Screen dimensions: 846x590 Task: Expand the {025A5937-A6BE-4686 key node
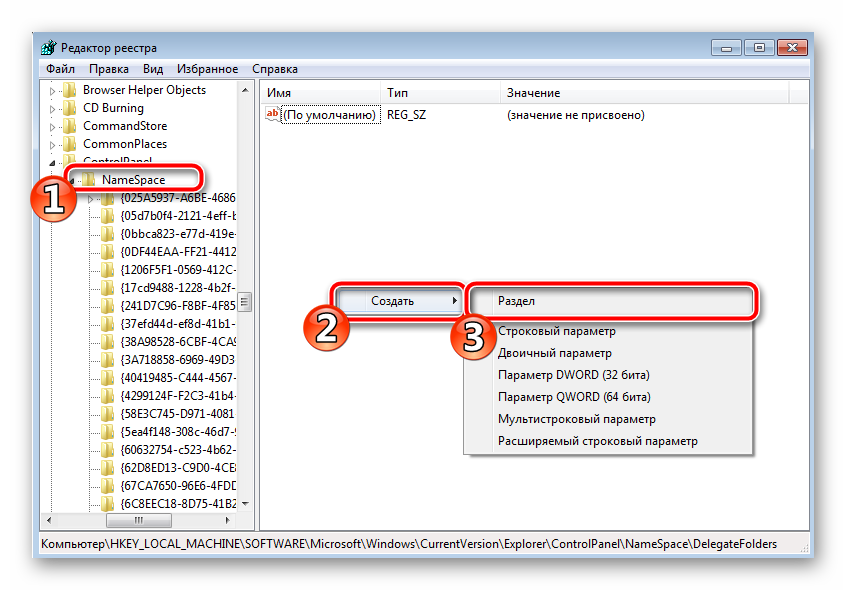click(91, 198)
